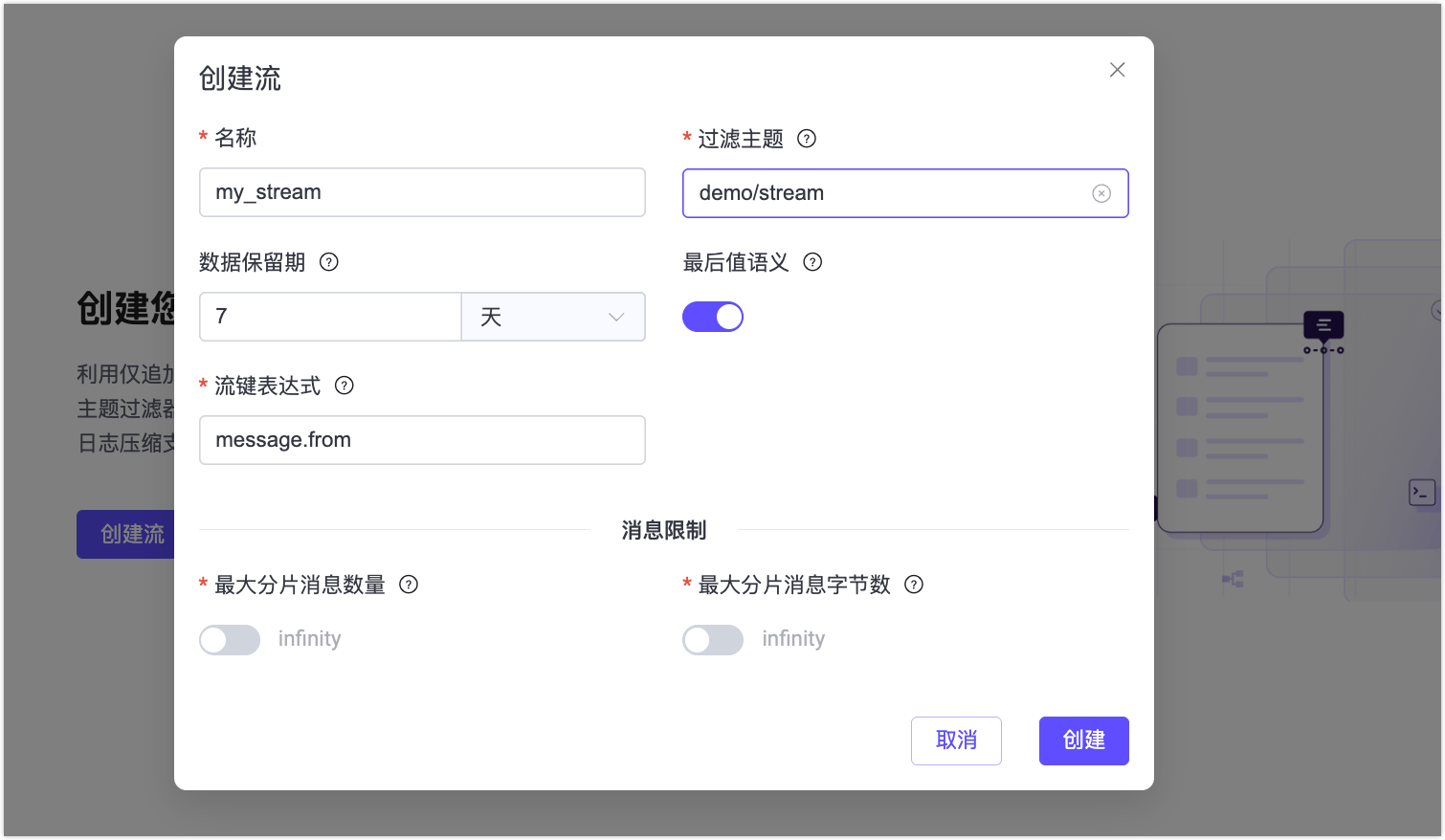Select the my_stream name field
1445x840 pixels.
pos(422,192)
